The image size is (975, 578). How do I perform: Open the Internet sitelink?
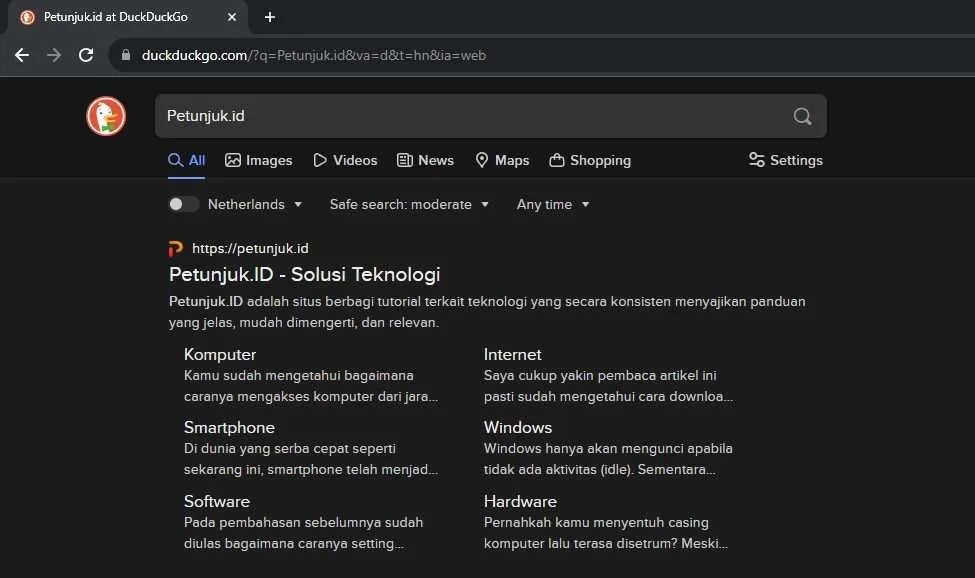pos(512,355)
